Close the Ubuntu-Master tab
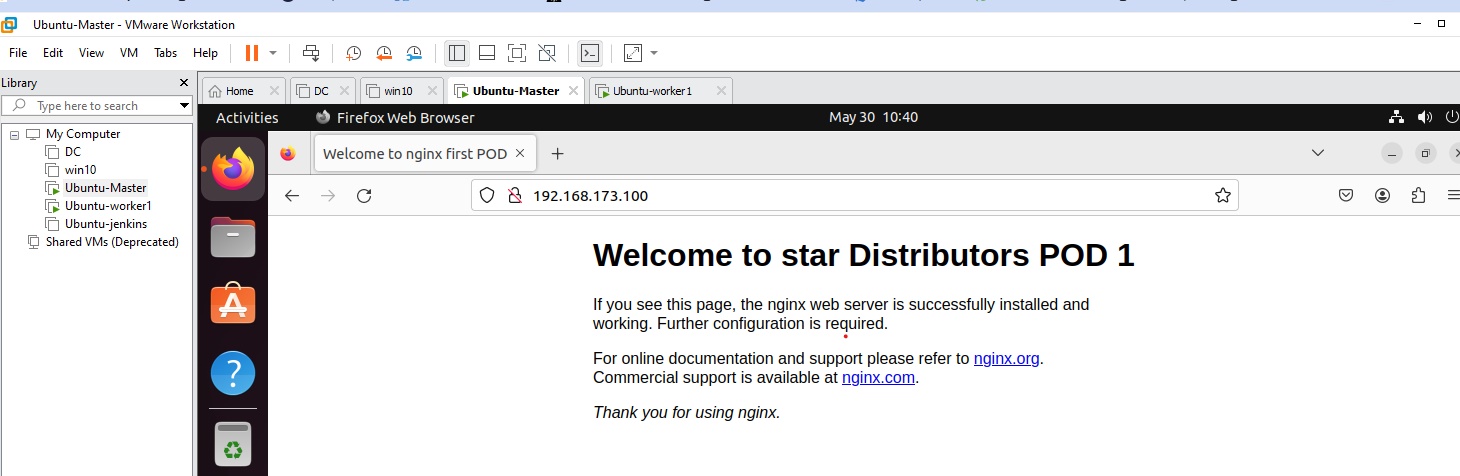This screenshot has width=1460, height=476. click(x=573, y=91)
